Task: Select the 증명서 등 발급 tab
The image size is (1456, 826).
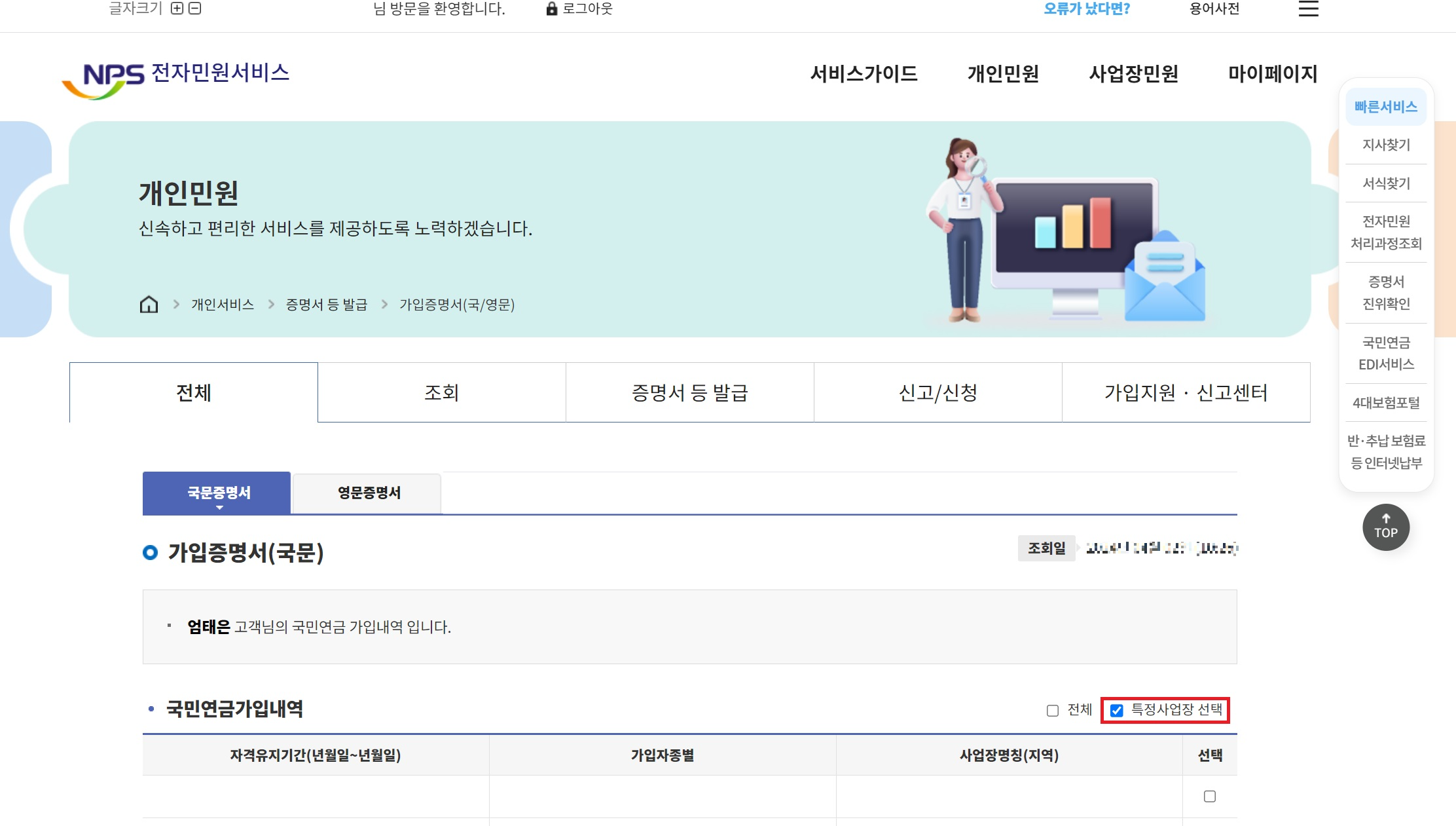Action: click(x=689, y=393)
